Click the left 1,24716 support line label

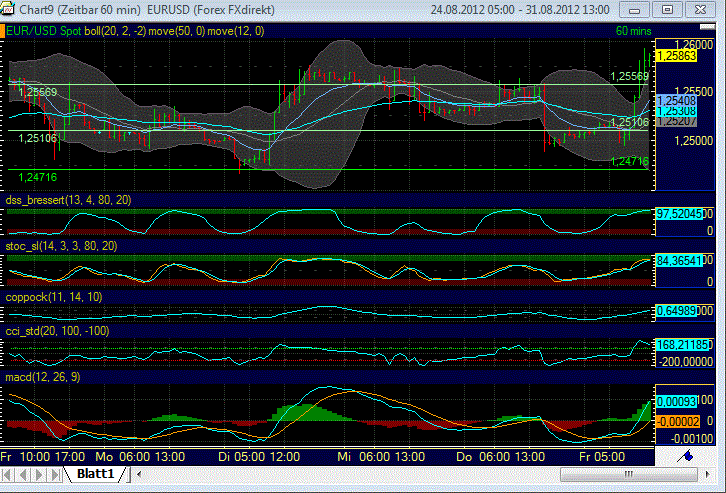click(38, 177)
